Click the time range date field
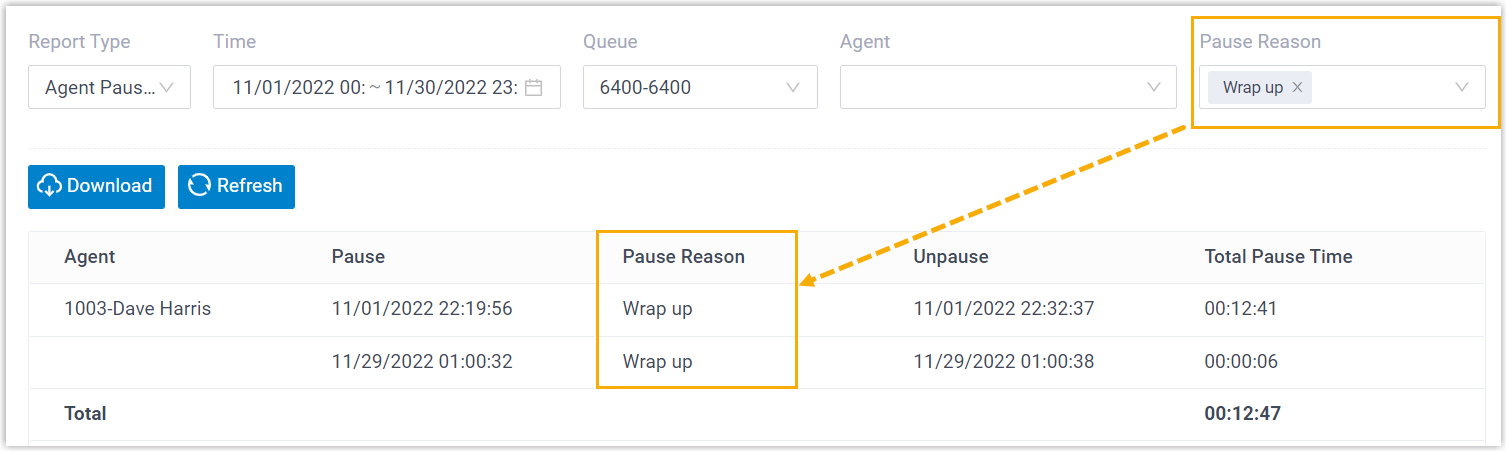This screenshot has height=452, width=1507. [374, 87]
